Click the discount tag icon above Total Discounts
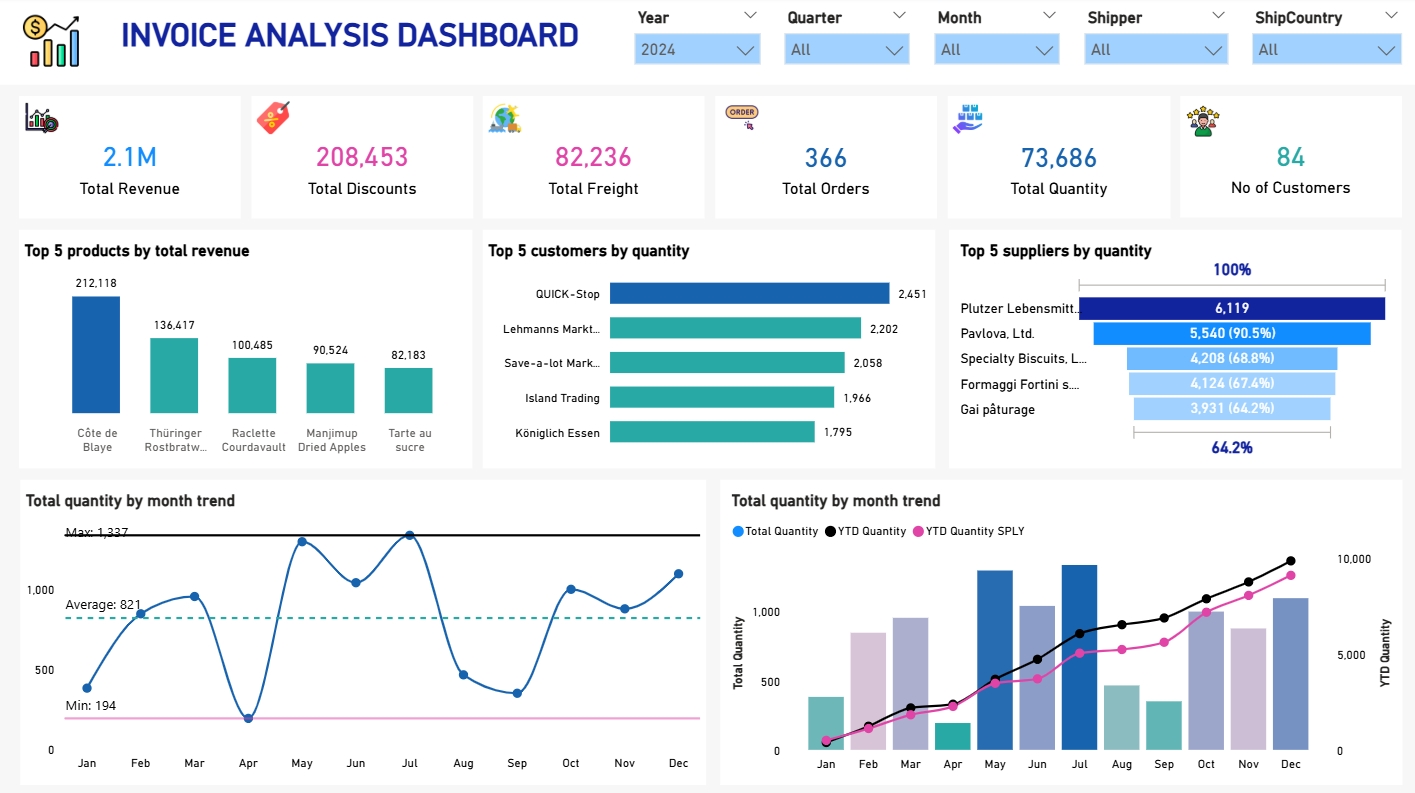This screenshot has width=1415, height=793. point(273,118)
